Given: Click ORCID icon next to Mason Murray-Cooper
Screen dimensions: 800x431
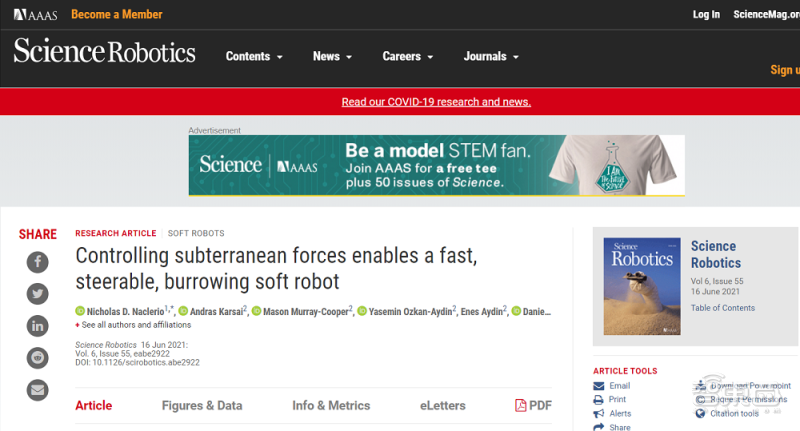Looking at the screenshot, I should [x=257, y=311].
